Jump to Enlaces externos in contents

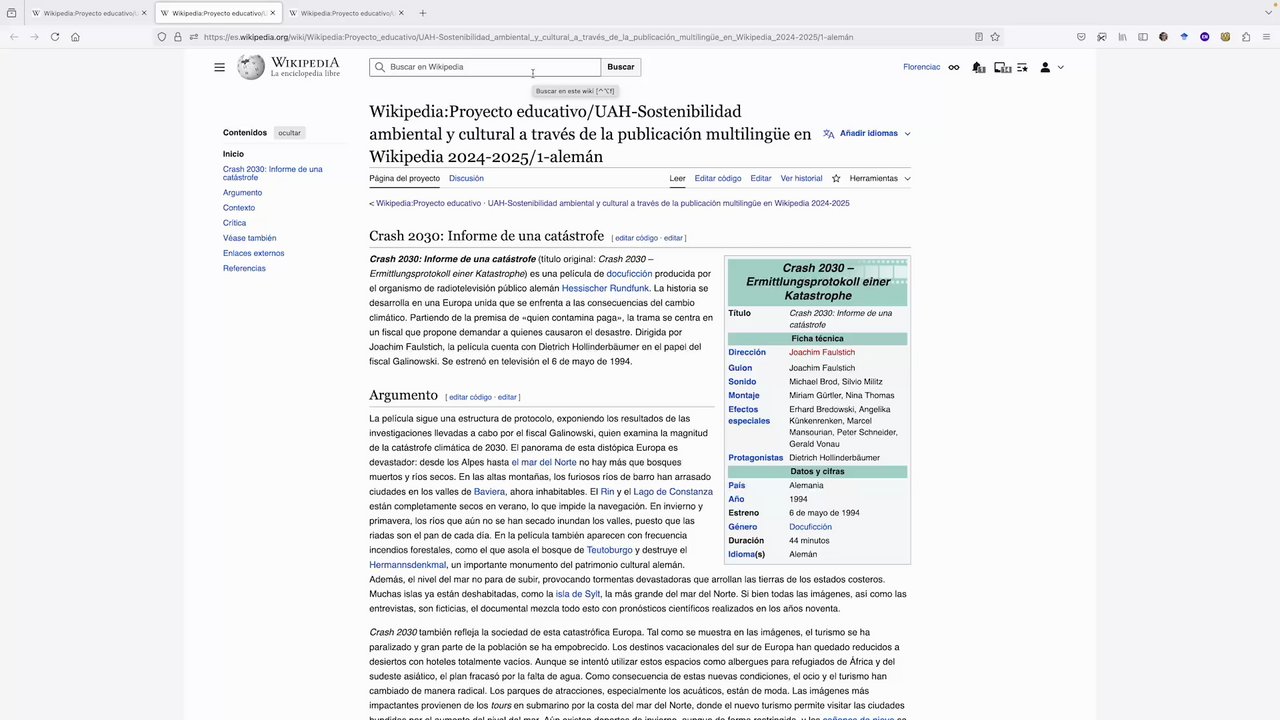(x=253, y=253)
